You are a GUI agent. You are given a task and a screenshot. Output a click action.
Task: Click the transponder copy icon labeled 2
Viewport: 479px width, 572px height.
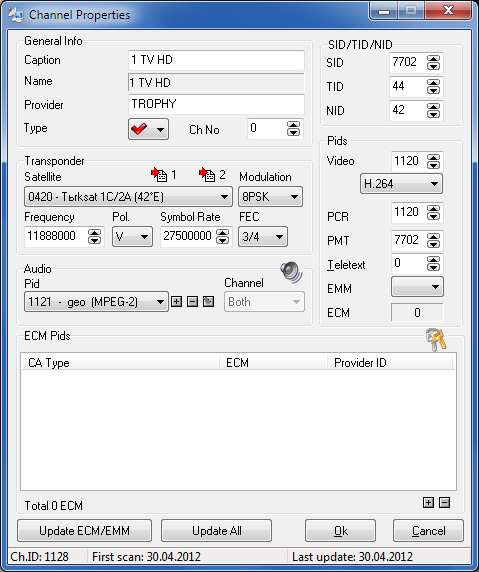(x=207, y=175)
